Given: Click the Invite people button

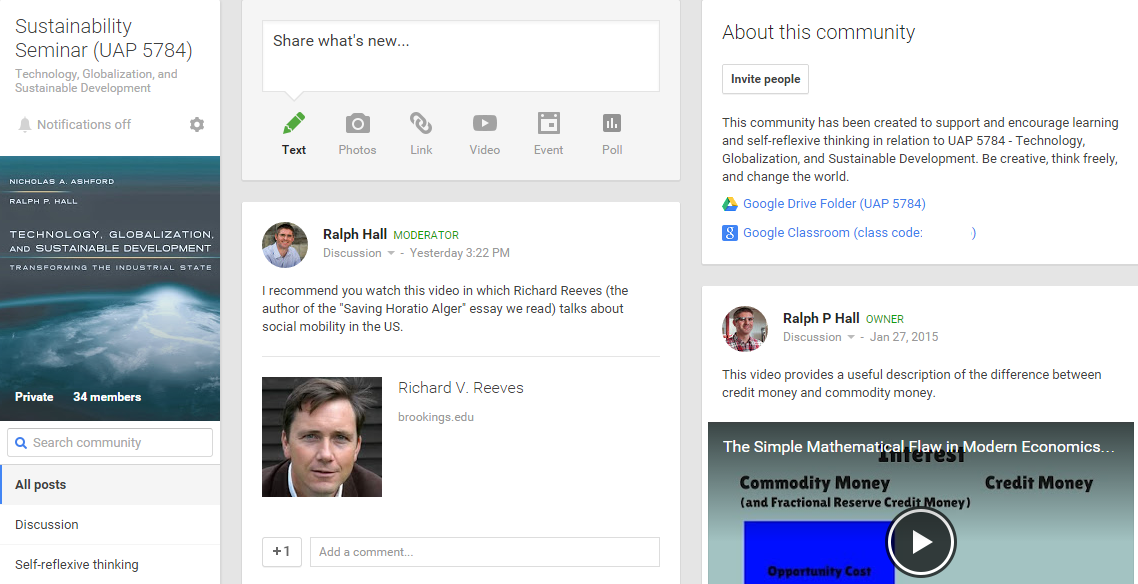Looking at the screenshot, I should coord(765,79).
